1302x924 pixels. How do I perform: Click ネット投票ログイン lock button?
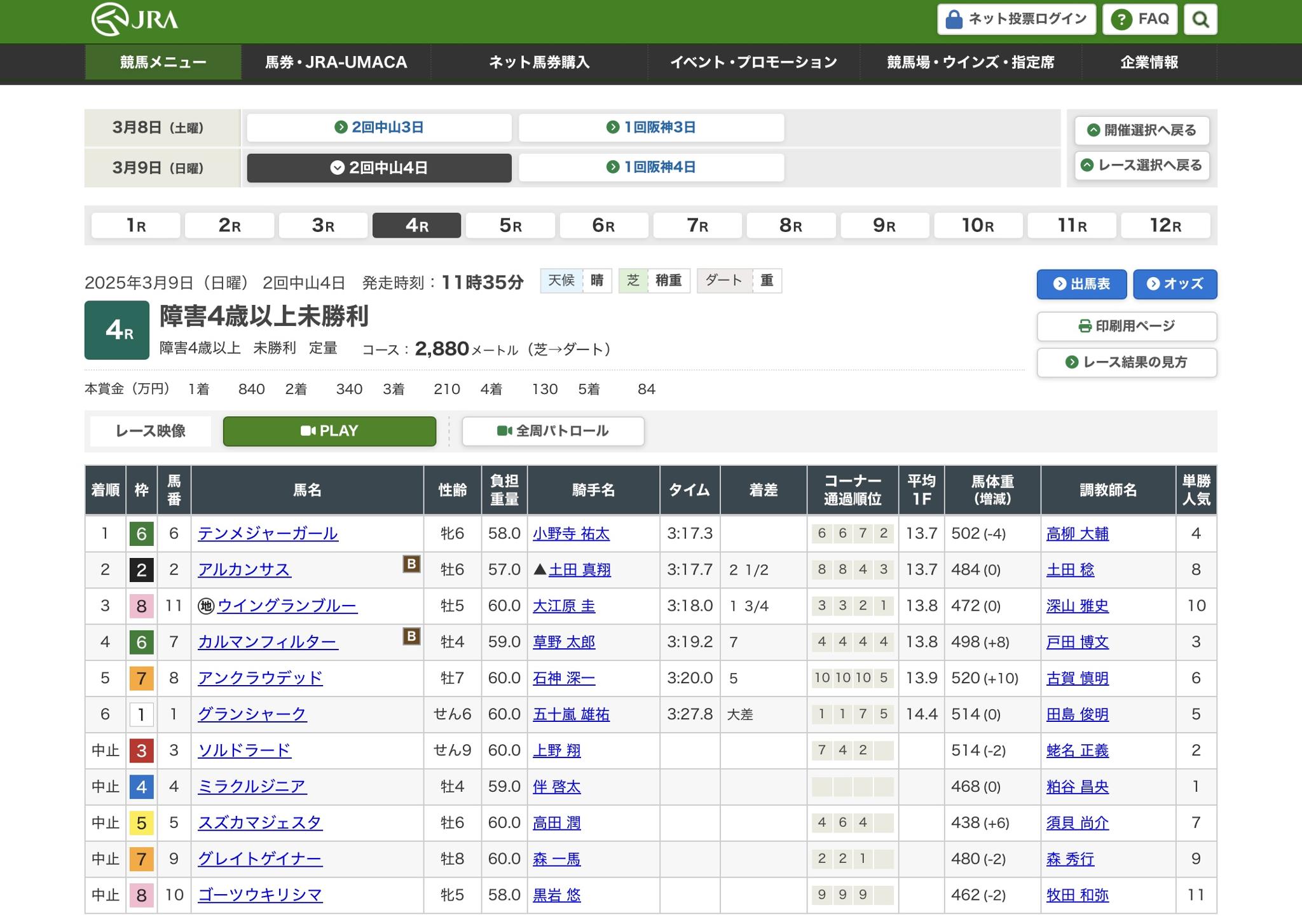pyautogui.click(x=1016, y=20)
